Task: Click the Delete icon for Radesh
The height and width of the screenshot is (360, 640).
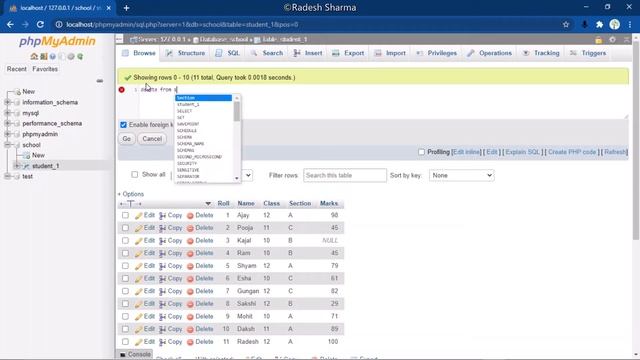Action: tap(190, 342)
